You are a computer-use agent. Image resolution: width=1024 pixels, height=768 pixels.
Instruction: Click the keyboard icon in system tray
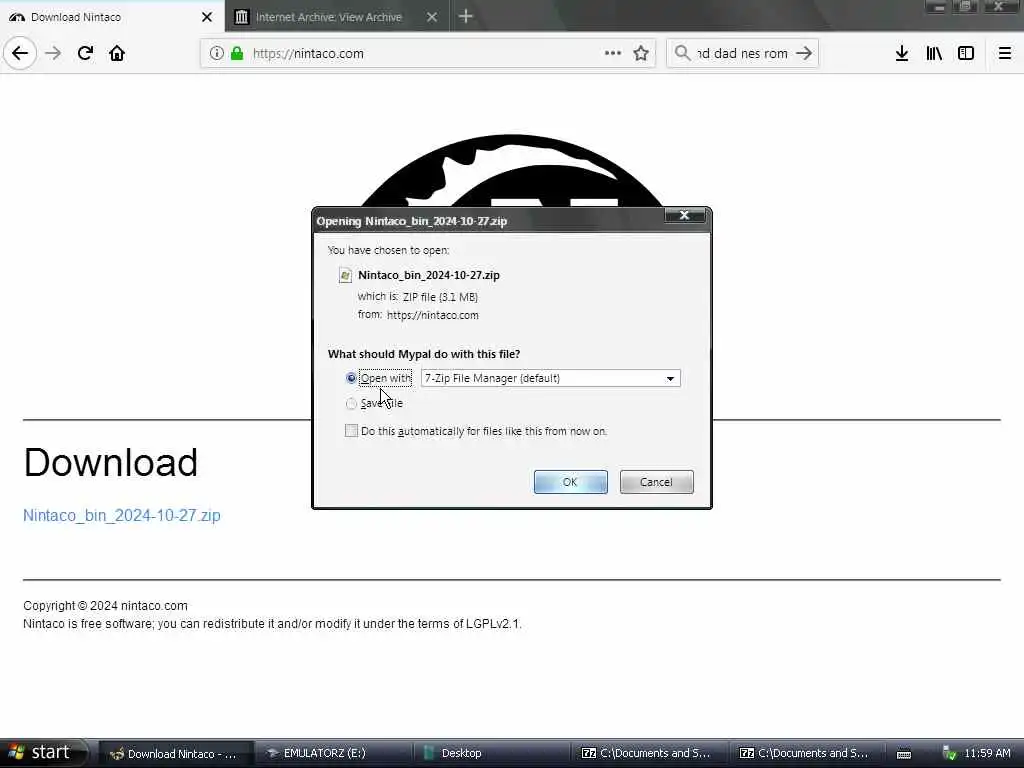pyautogui.click(x=904, y=754)
